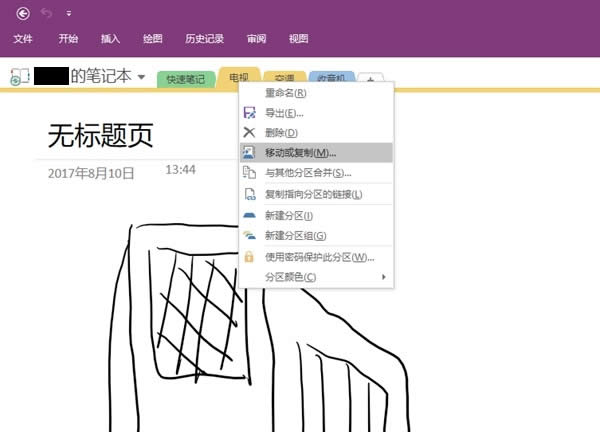Add a new section with plus tab
The height and width of the screenshot is (432, 600).
click(x=370, y=79)
